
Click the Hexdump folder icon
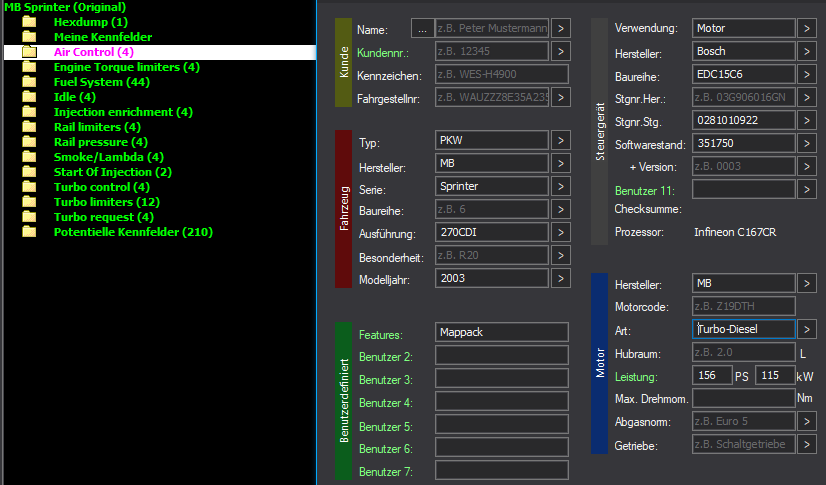(29, 22)
